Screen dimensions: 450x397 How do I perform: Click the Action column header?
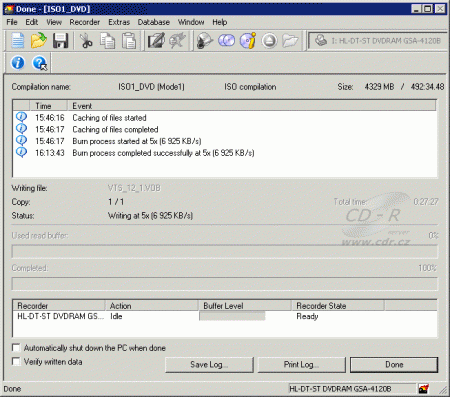tap(152, 306)
